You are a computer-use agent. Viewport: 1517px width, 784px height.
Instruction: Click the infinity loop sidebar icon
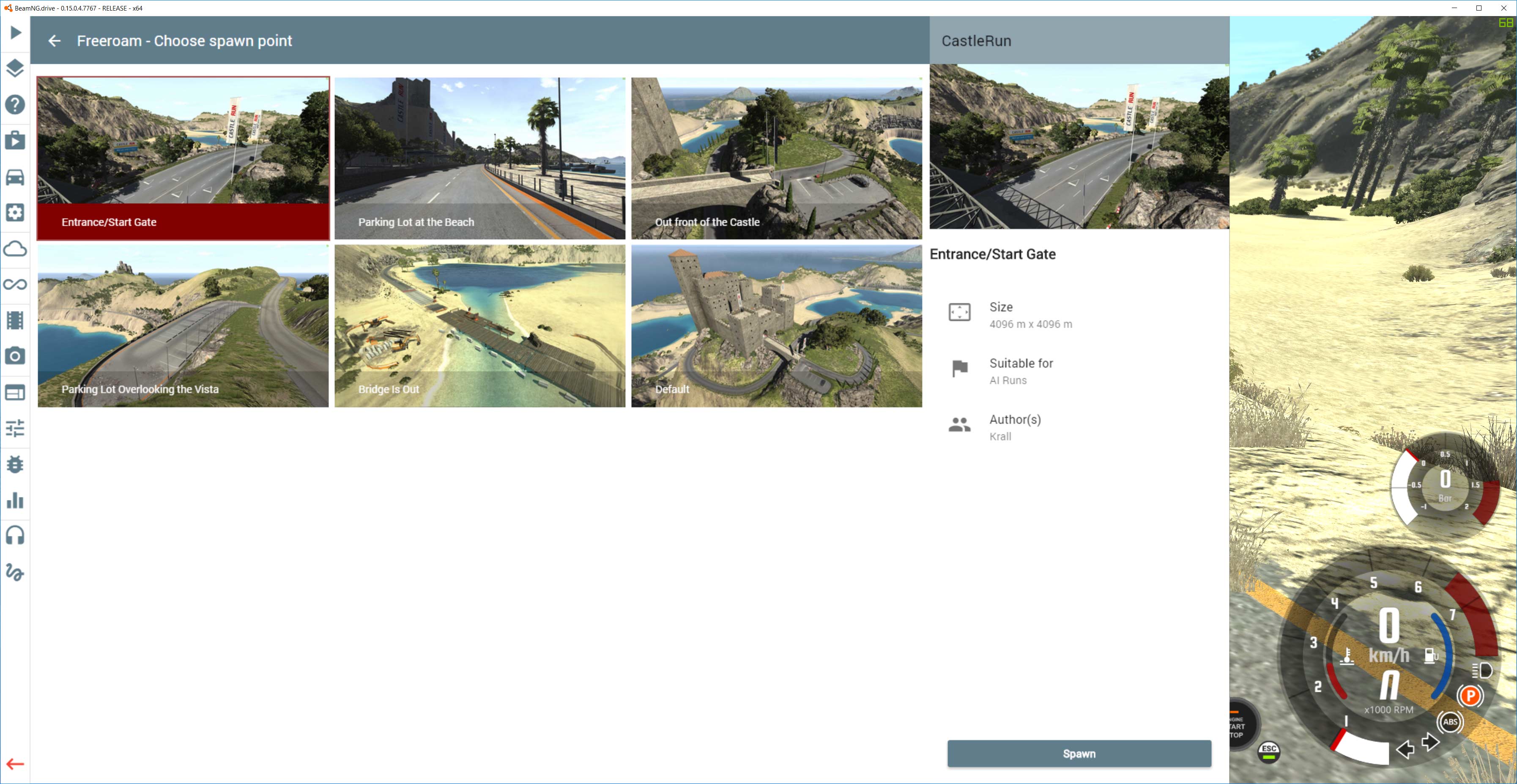15,284
